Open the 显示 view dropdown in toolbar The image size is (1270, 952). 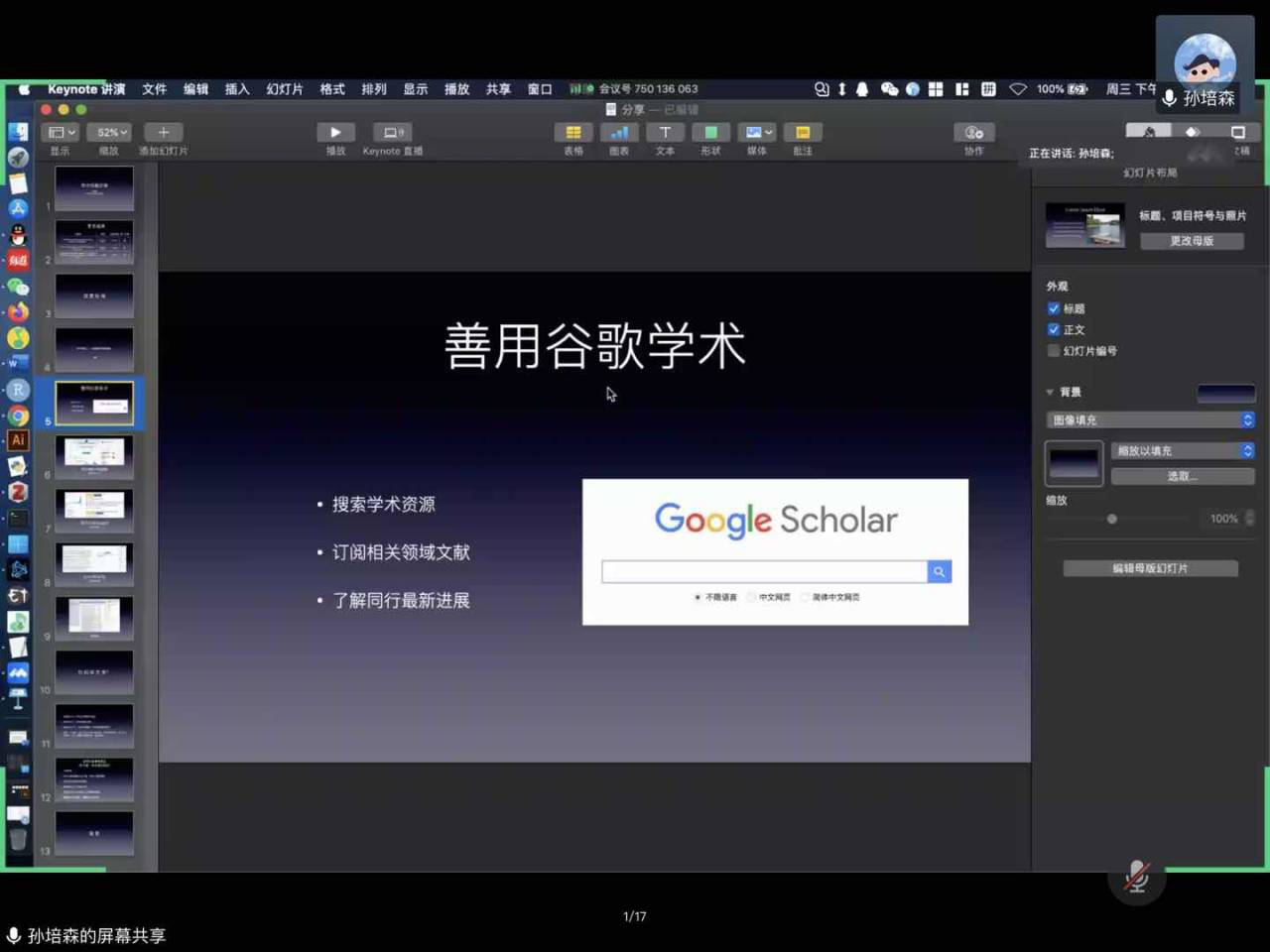click(x=61, y=132)
